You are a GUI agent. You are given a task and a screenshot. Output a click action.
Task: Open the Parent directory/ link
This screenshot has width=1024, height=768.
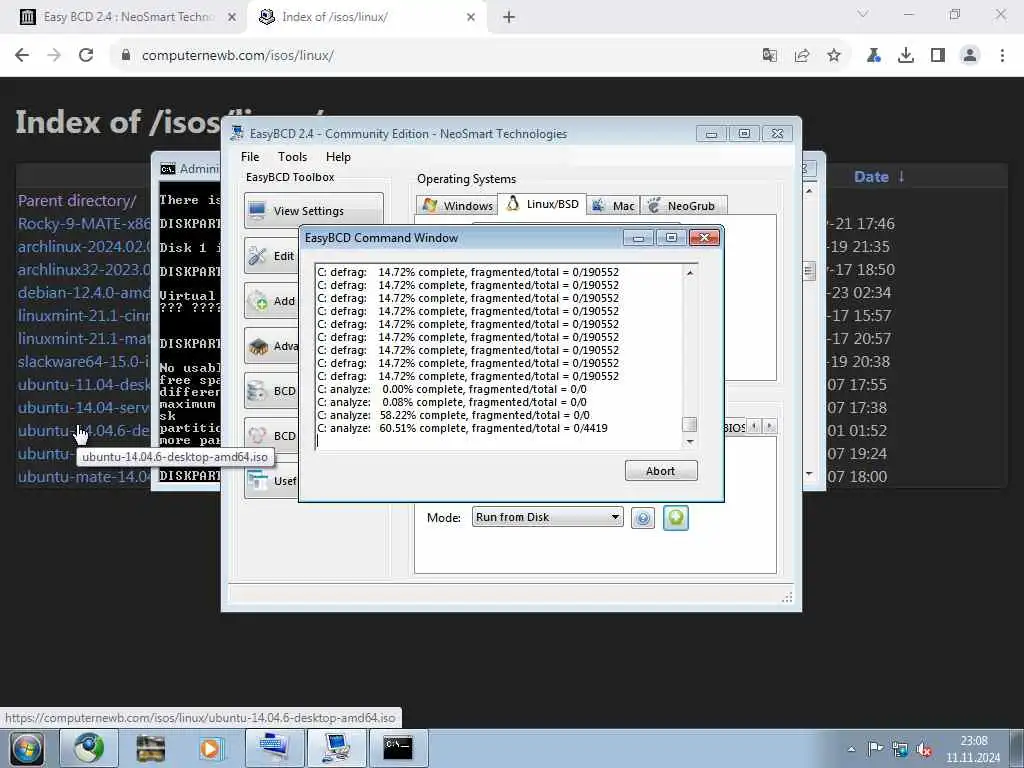click(77, 200)
